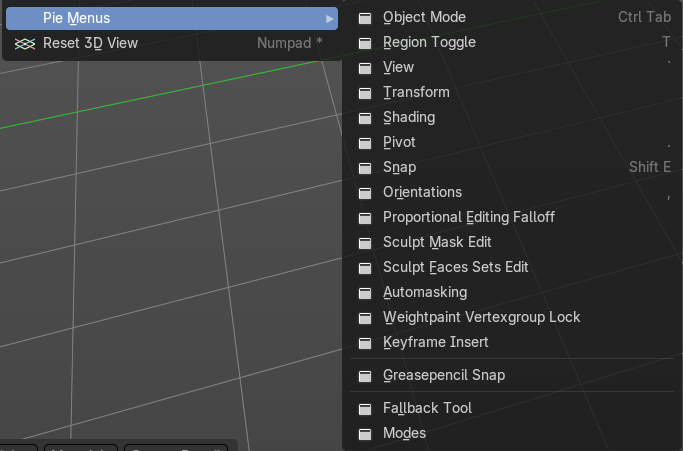Click the icon beside Sculpt Faces Sets Edit
Image resolution: width=683 pixels, height=451 pixels.
click(x=365, y=268)
